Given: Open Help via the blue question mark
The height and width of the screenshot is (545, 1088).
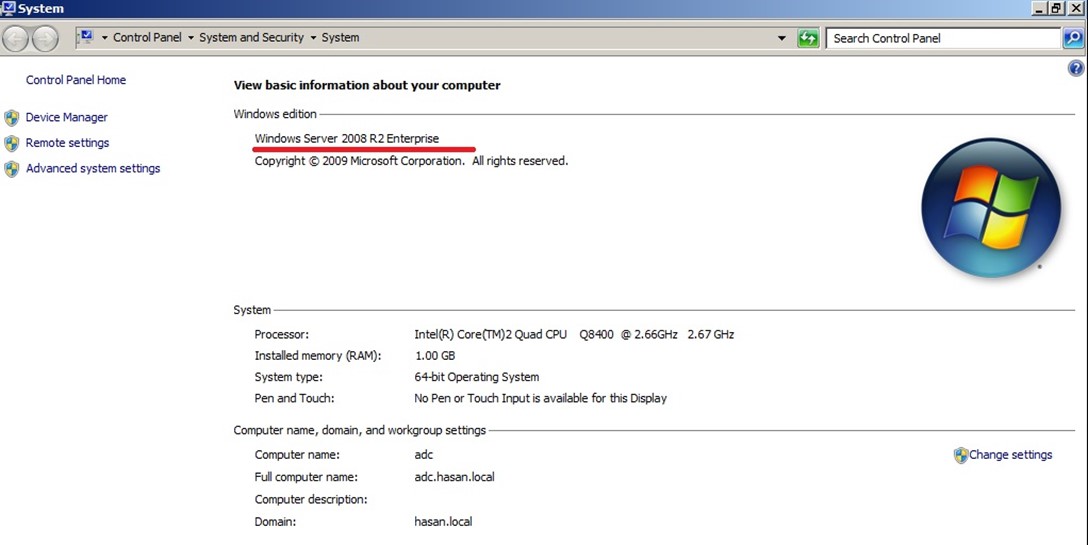Looking at the screenshot, I should pyautogui.click(x=1076, y=68).
